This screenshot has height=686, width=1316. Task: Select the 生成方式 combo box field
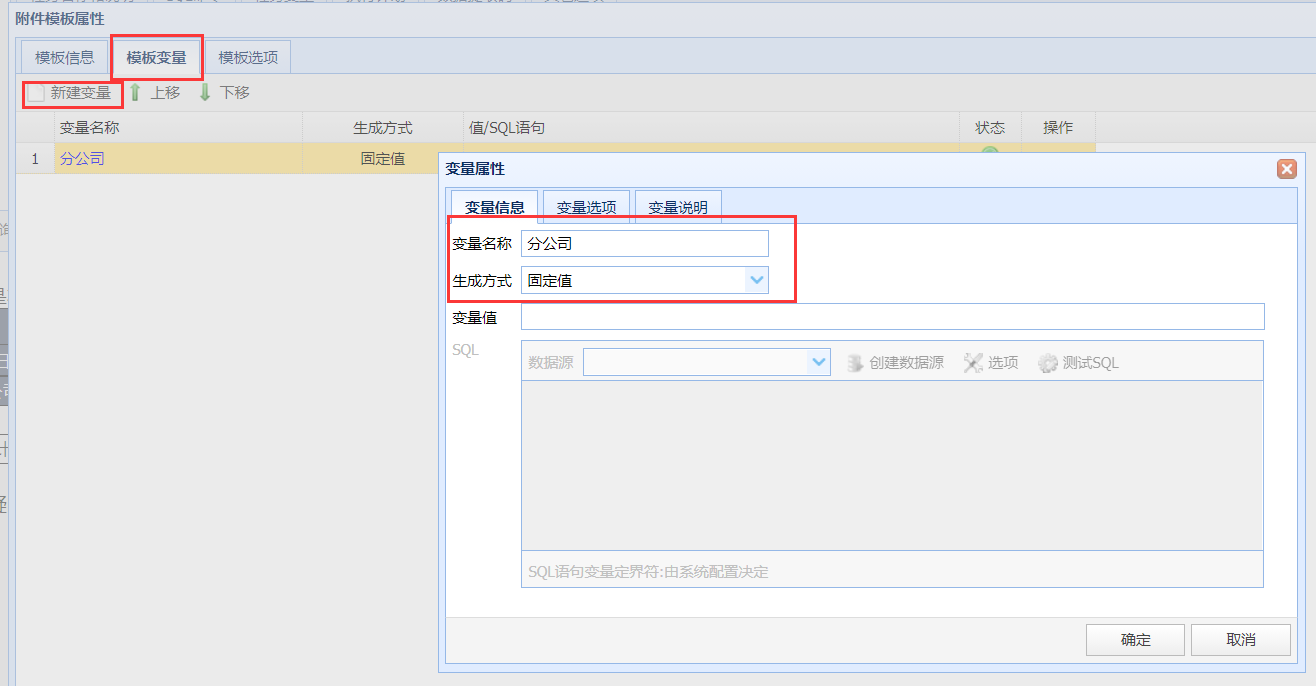(645, 280)
